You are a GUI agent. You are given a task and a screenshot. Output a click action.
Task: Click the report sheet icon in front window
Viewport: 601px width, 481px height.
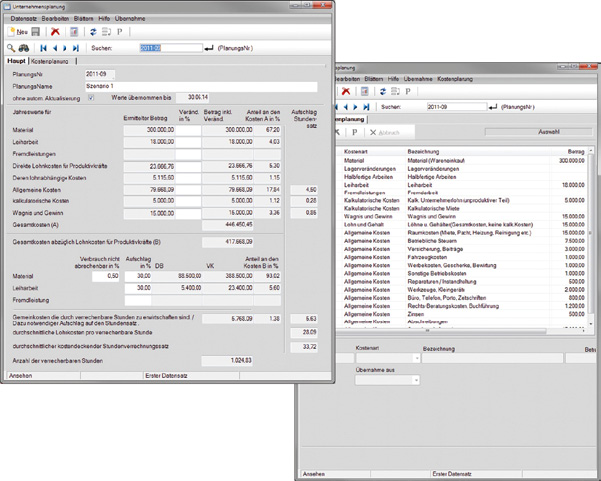[x=74, y=32]
